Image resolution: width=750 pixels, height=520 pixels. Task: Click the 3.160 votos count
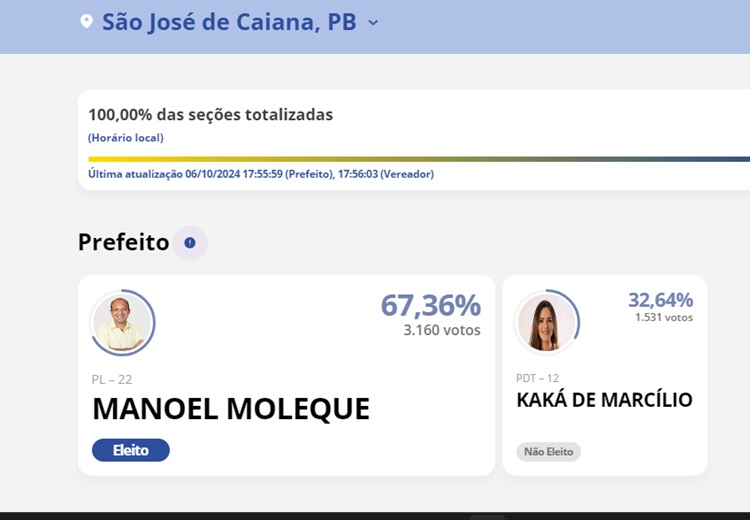tap(442, 330)
